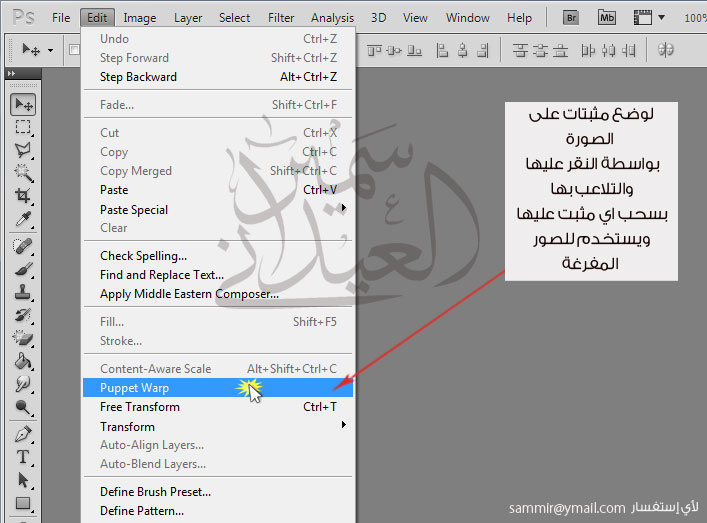Select the Rectangular Marquee tool
This screenshot has height=523, width=707.
tap(23, 127)
